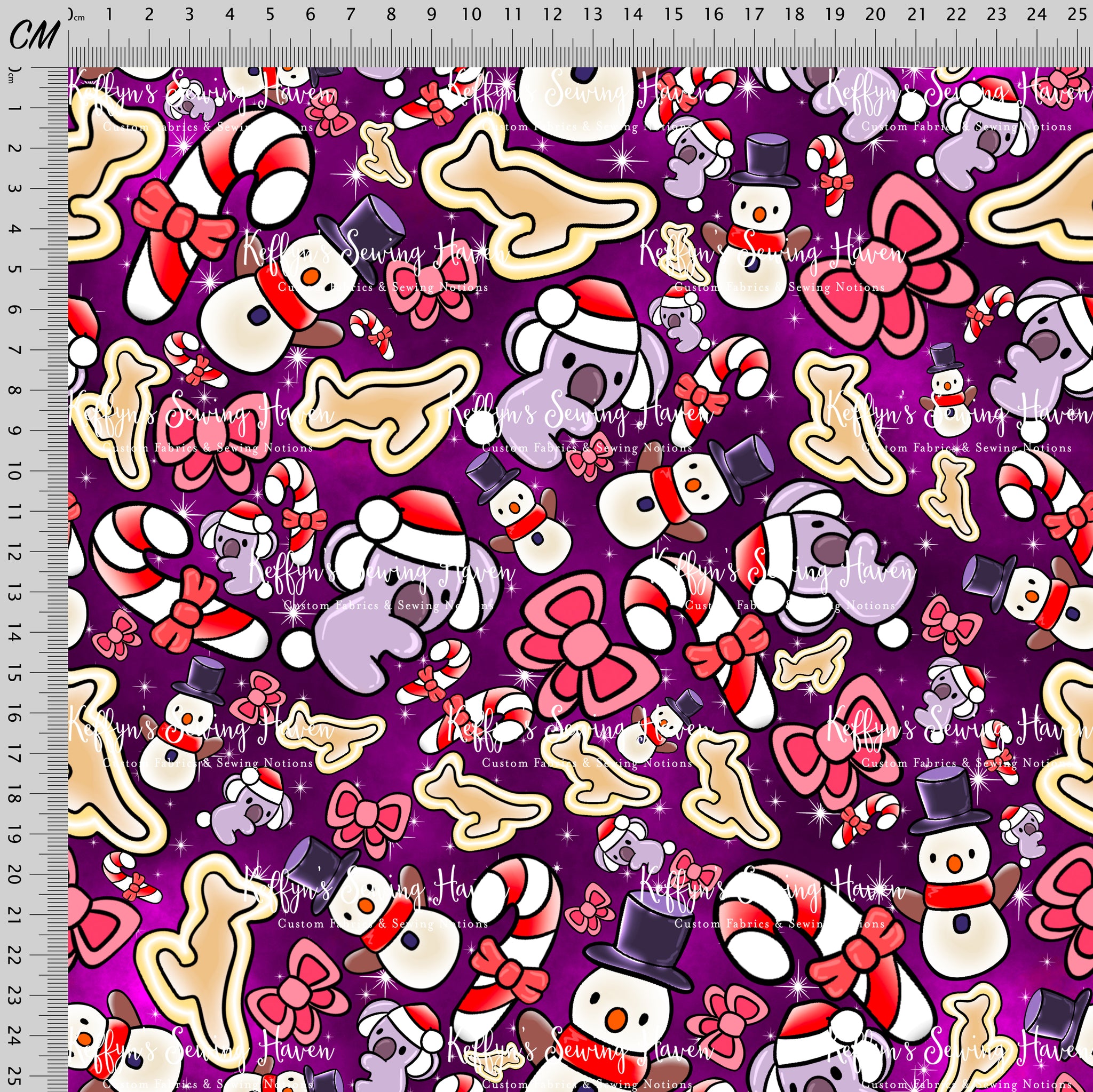Click the number 24 on the horizontal ruler

click(x=1036, y=14)
